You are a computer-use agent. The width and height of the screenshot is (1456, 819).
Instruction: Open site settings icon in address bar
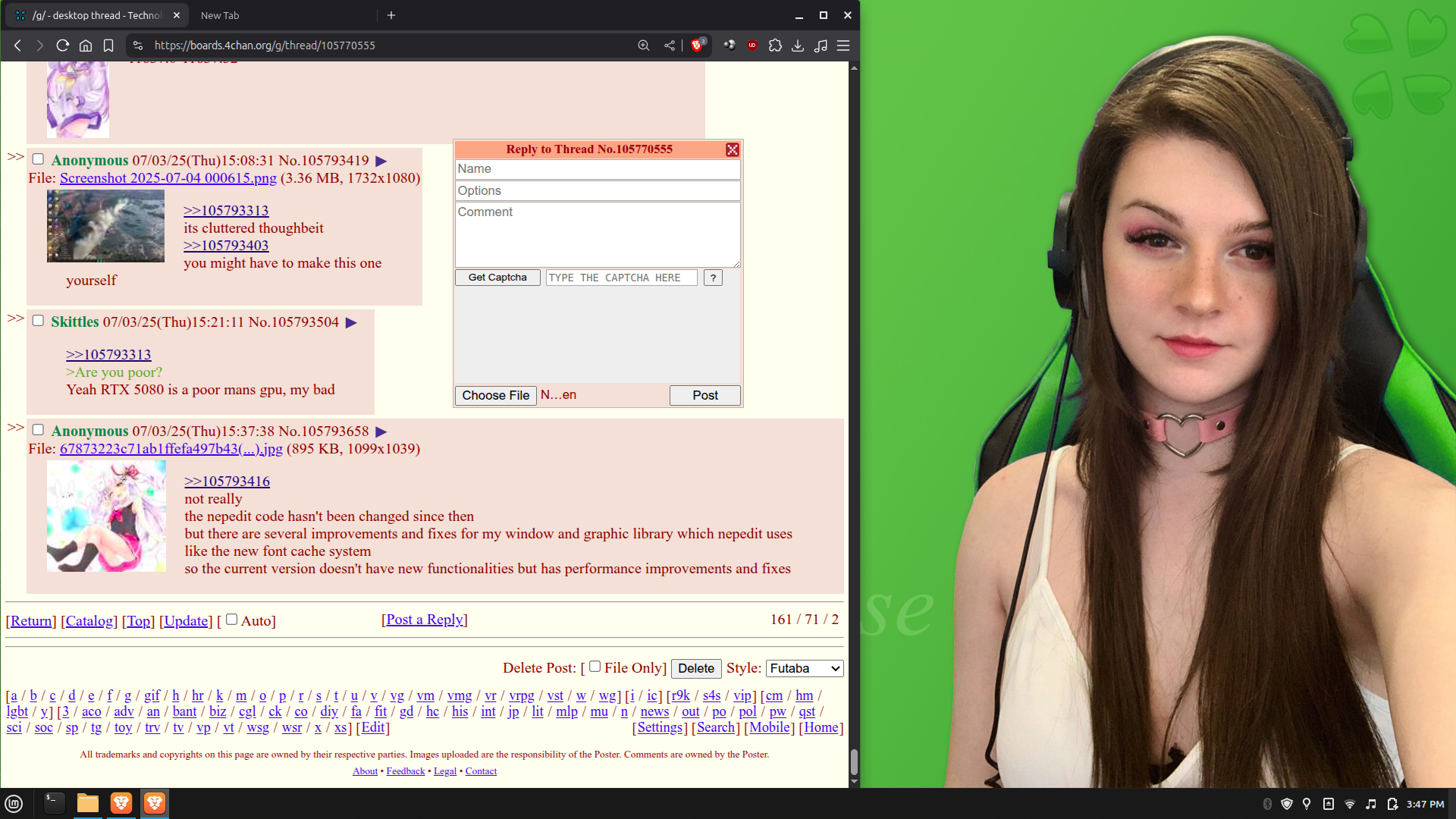point(138,45)
